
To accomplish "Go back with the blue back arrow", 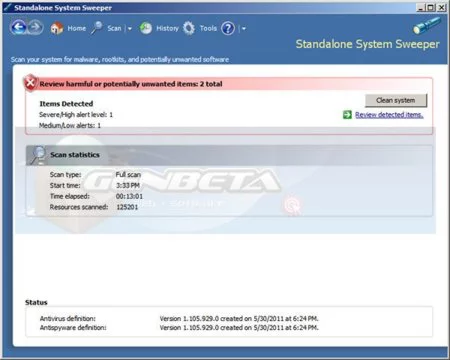I will (18, 27).
